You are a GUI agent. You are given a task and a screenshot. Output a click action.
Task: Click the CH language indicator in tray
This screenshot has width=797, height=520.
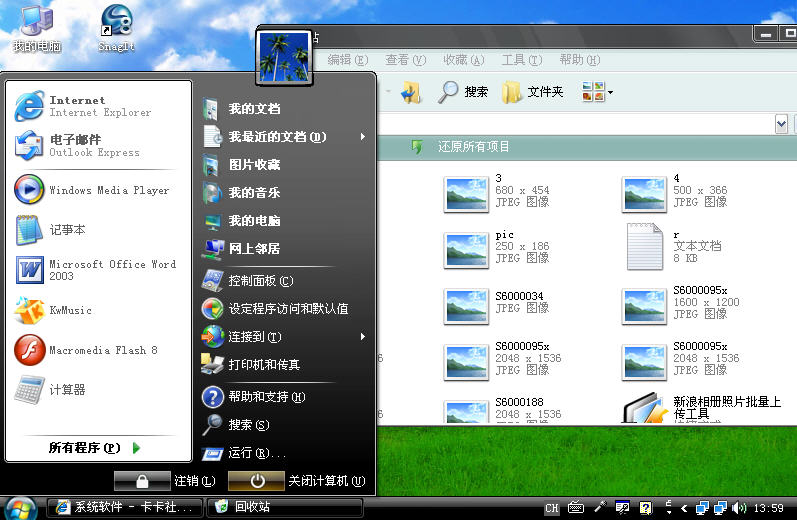[x=551, y=508]
